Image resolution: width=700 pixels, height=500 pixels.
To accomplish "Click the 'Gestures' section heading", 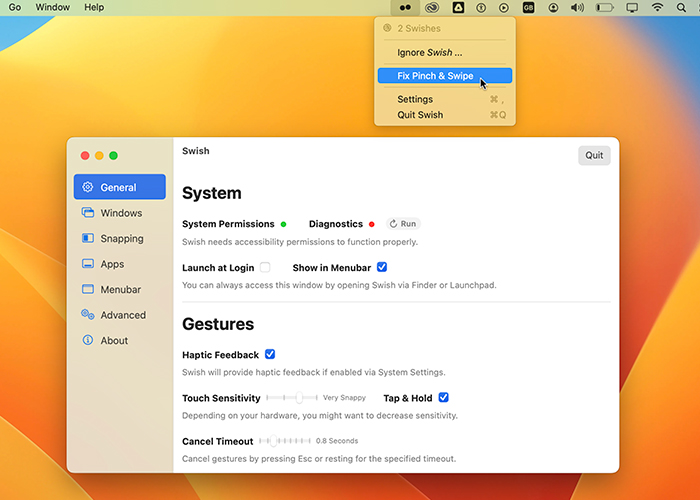I will (x=218, y=324).
